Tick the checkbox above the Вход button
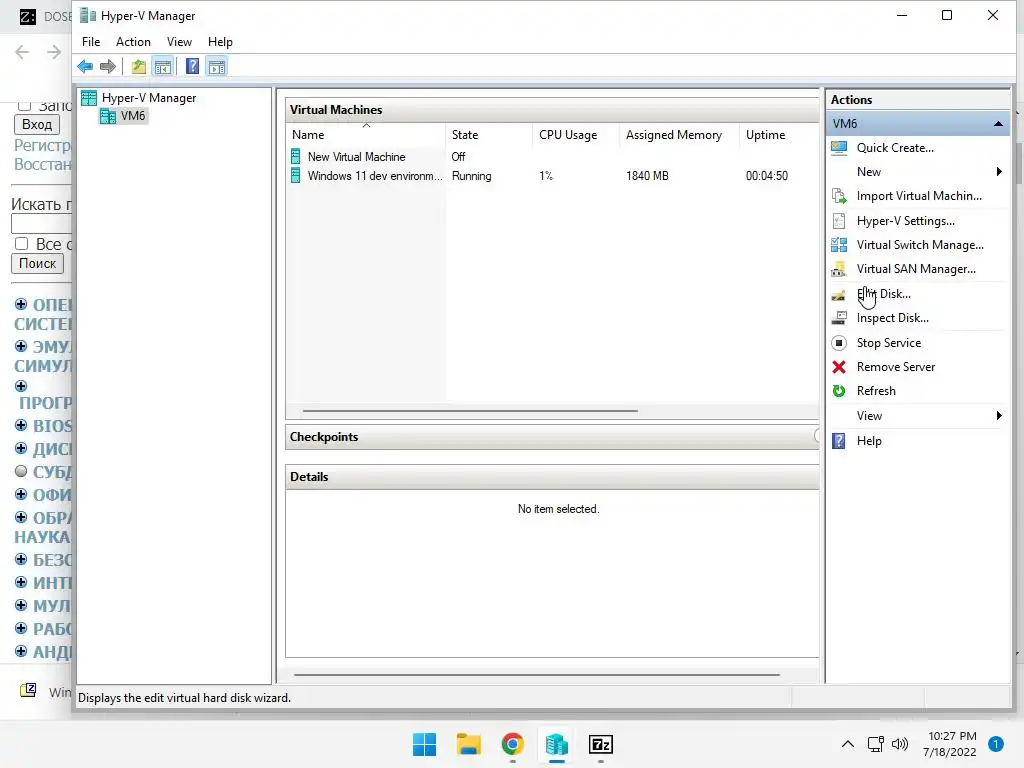This screenshot has width=1024, height=768. (24, 104)
